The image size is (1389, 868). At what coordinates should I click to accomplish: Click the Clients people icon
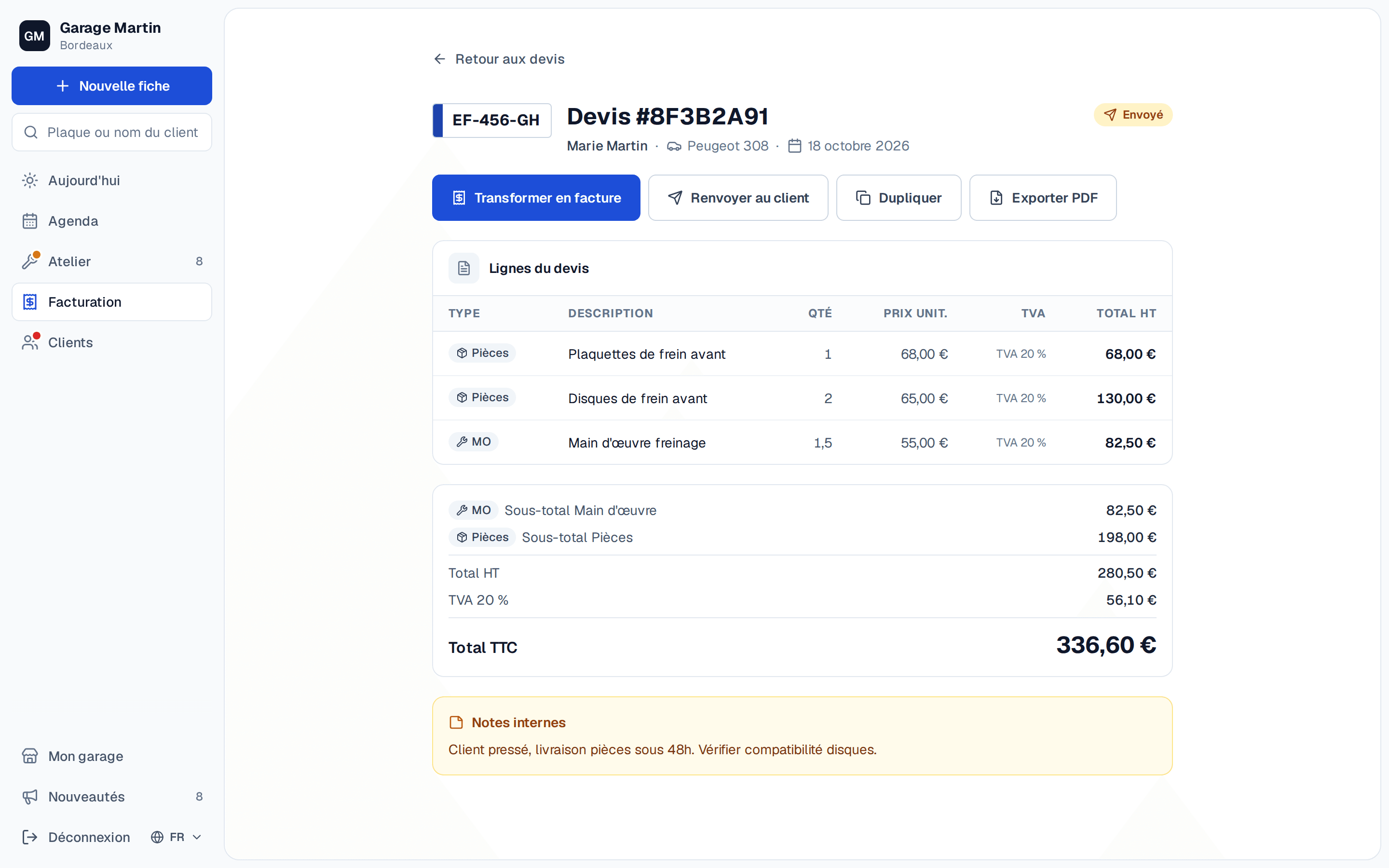(x=30, y=342)
